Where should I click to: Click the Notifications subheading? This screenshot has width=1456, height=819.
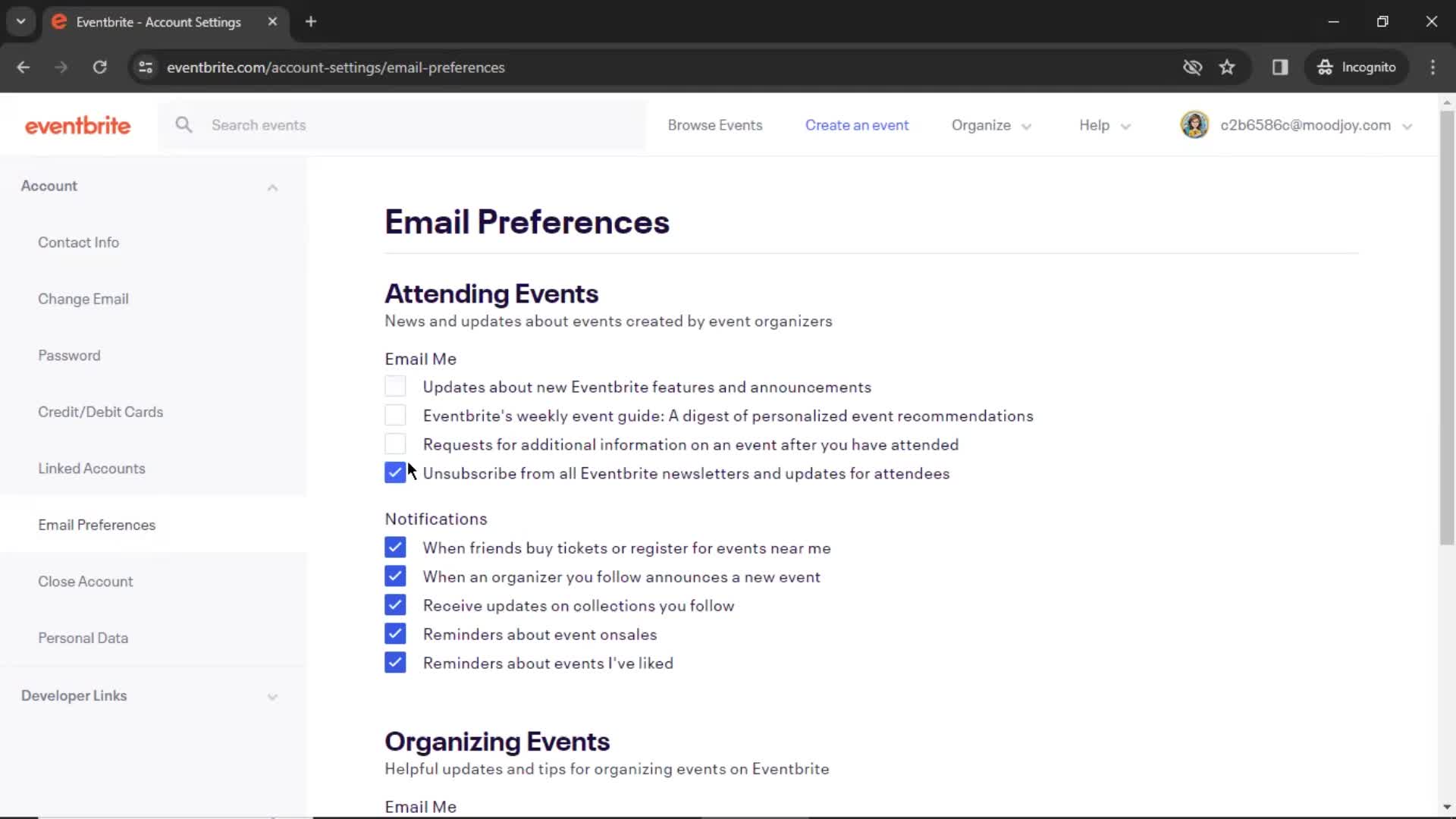pos(436,519)
